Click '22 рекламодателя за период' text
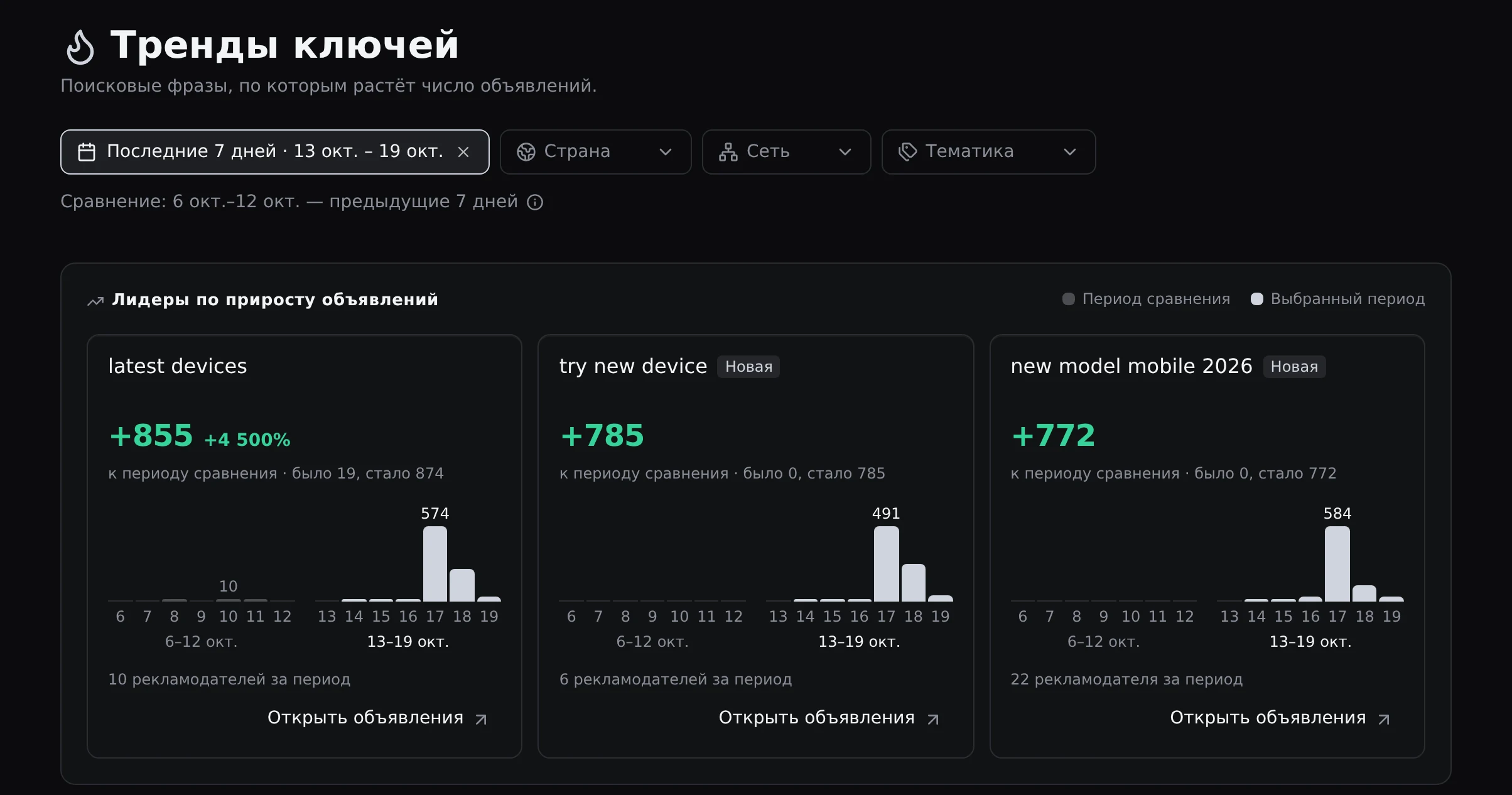Viewport: 1512px width, 795px height. [x=1126, y=679]
